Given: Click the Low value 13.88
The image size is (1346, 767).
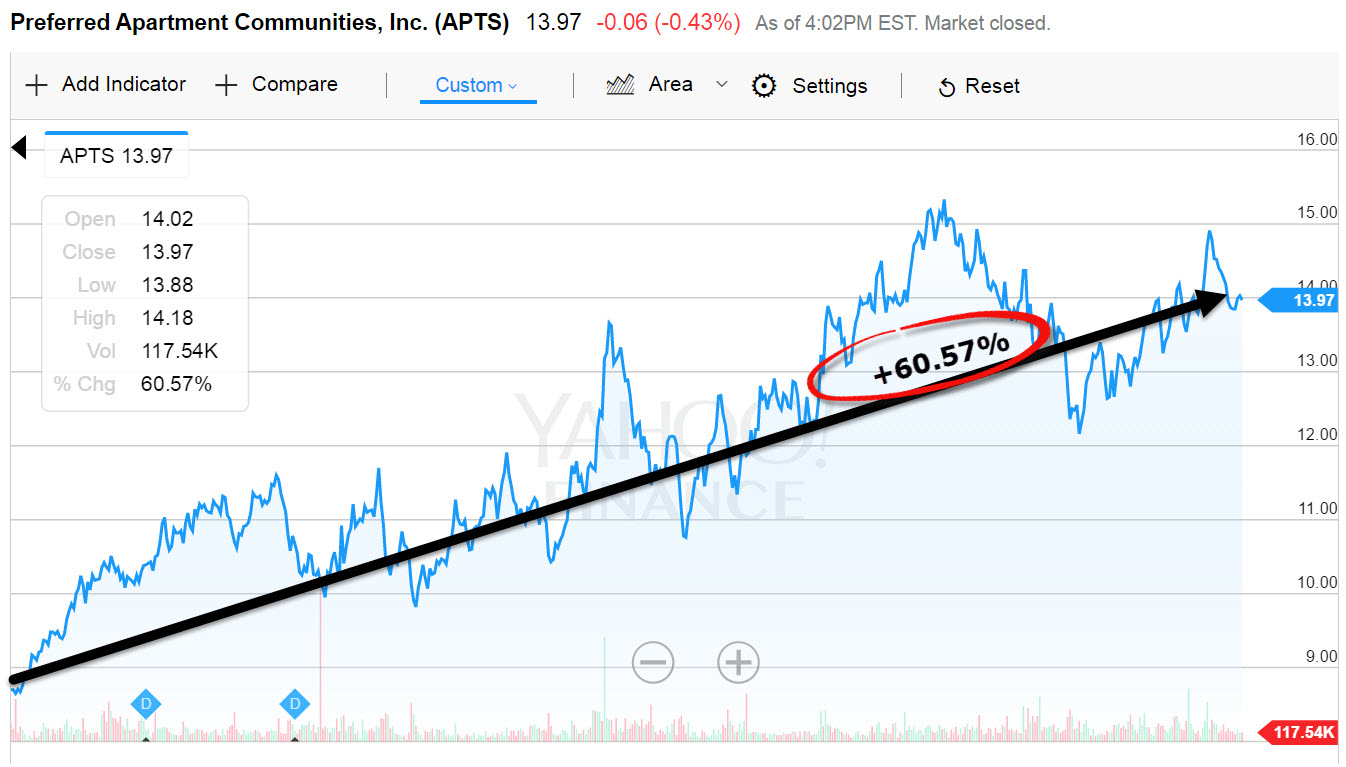Looking at the screenshot, I should tap(168, 285).
